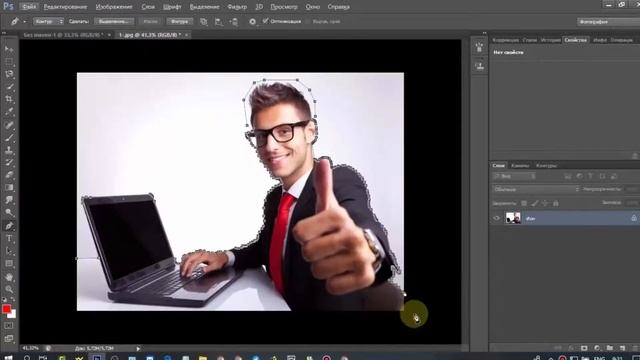Open the pen tool preset picker arrow
The image size is (640, 360).
(x=24, y=22)
